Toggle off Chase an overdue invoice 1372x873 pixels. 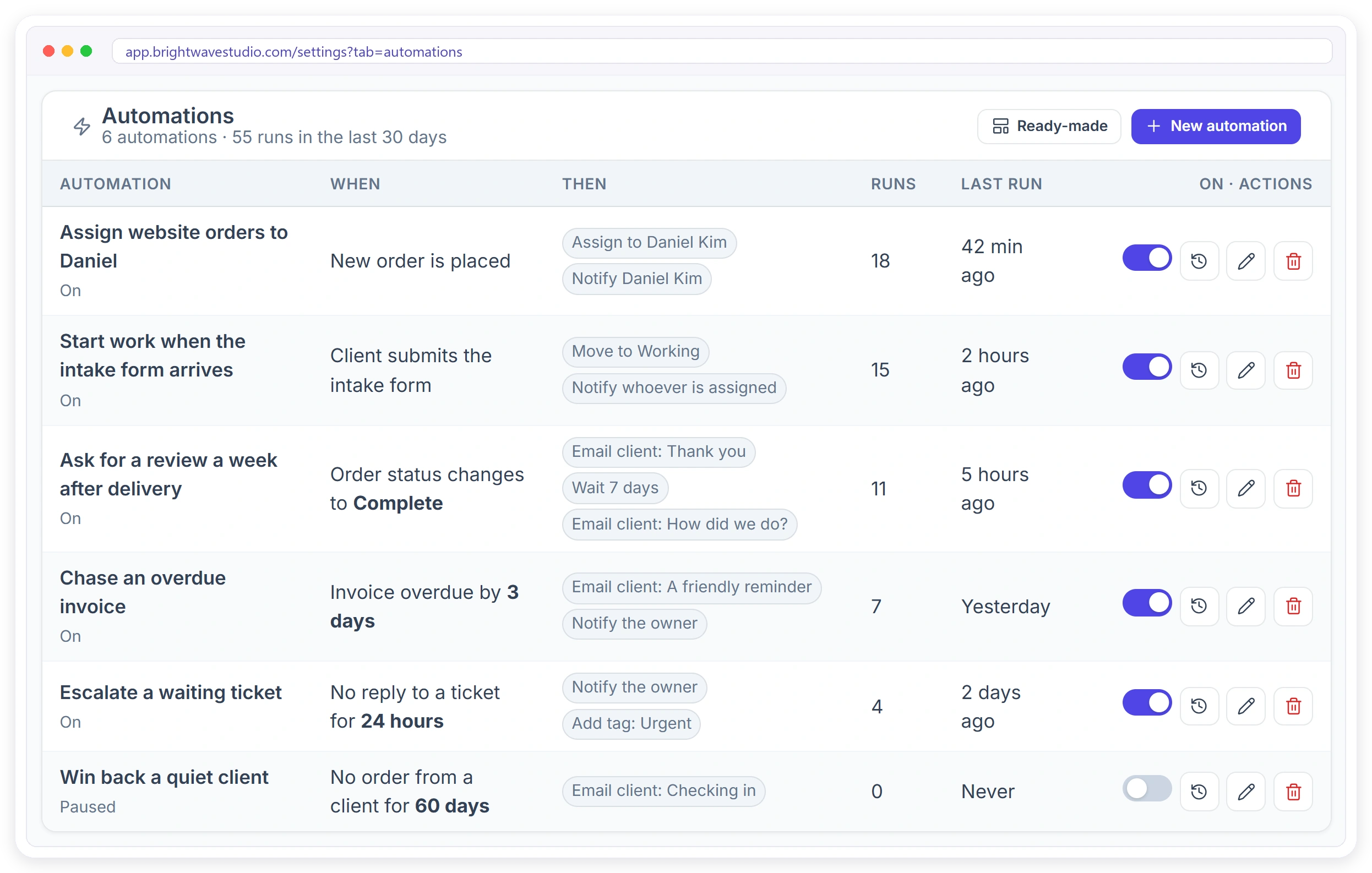click(1146, 603)
